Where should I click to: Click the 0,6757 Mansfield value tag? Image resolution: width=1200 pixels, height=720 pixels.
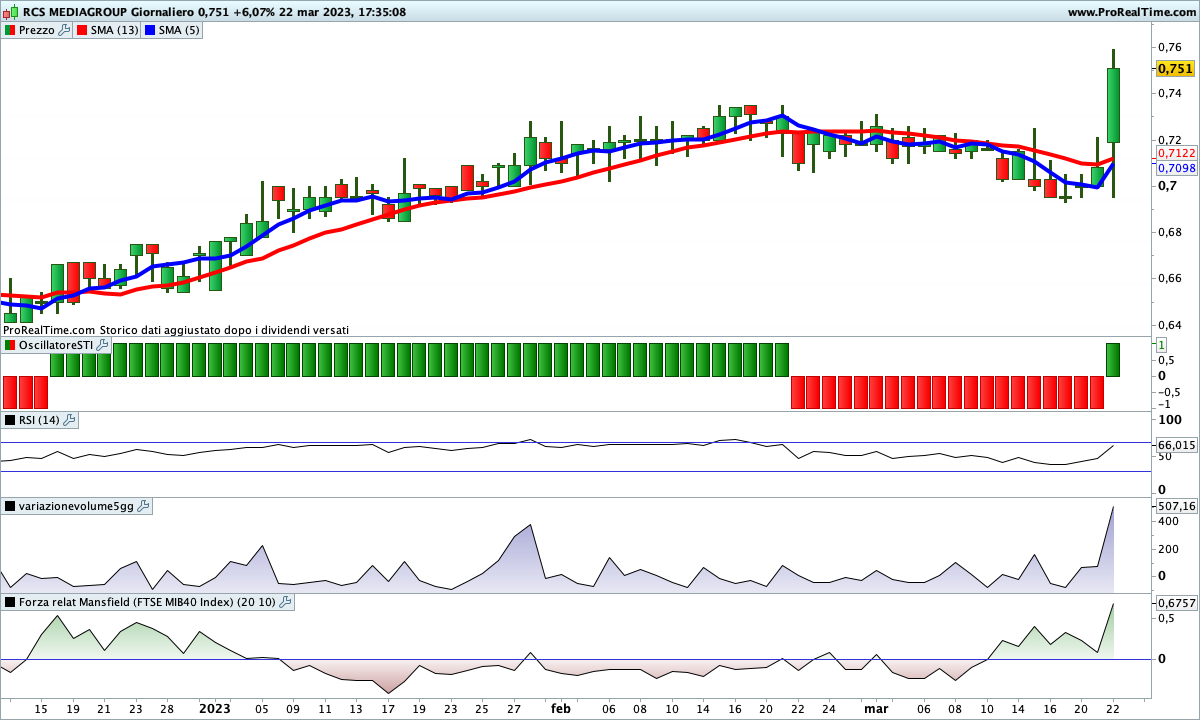tap(1177, 603)
